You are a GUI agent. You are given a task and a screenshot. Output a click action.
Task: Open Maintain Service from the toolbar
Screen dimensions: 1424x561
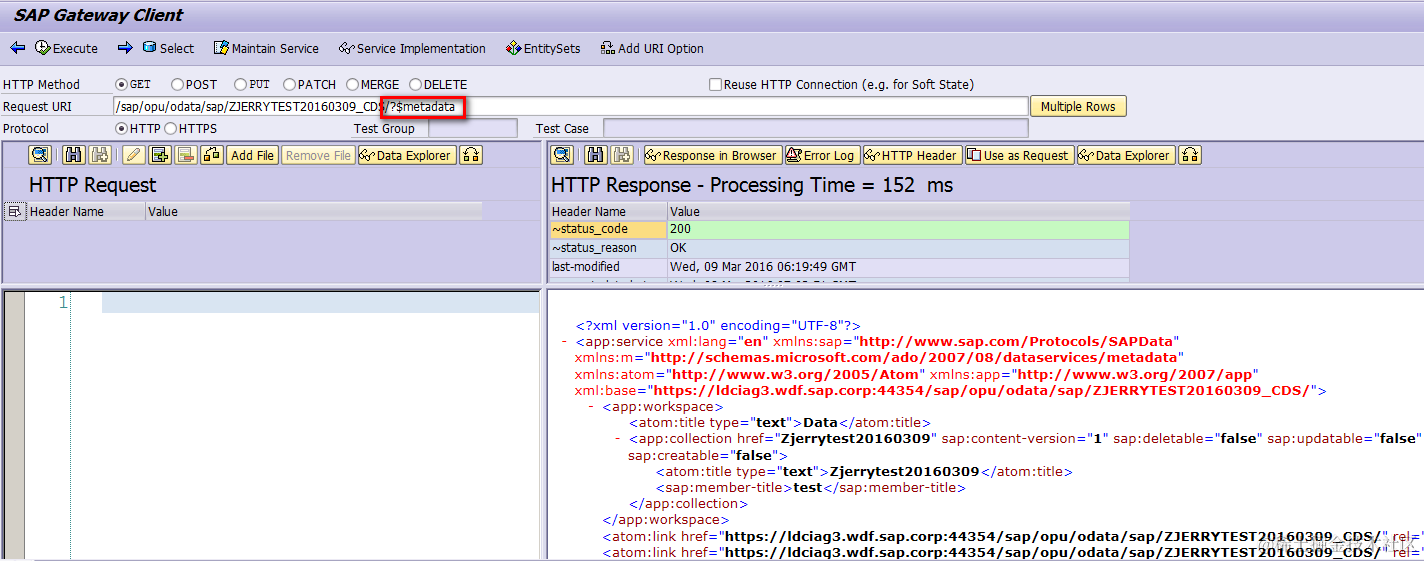pos(266,48)
